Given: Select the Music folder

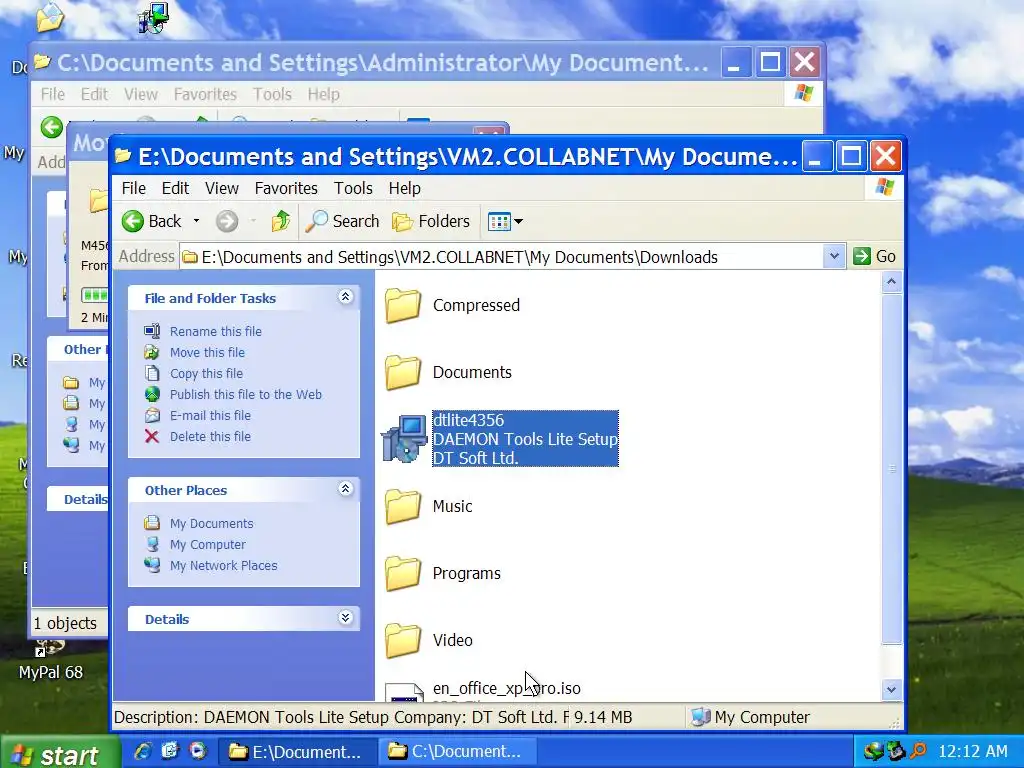Looking at the screenshot, I should pyautogui.click(x=428, y=507).
